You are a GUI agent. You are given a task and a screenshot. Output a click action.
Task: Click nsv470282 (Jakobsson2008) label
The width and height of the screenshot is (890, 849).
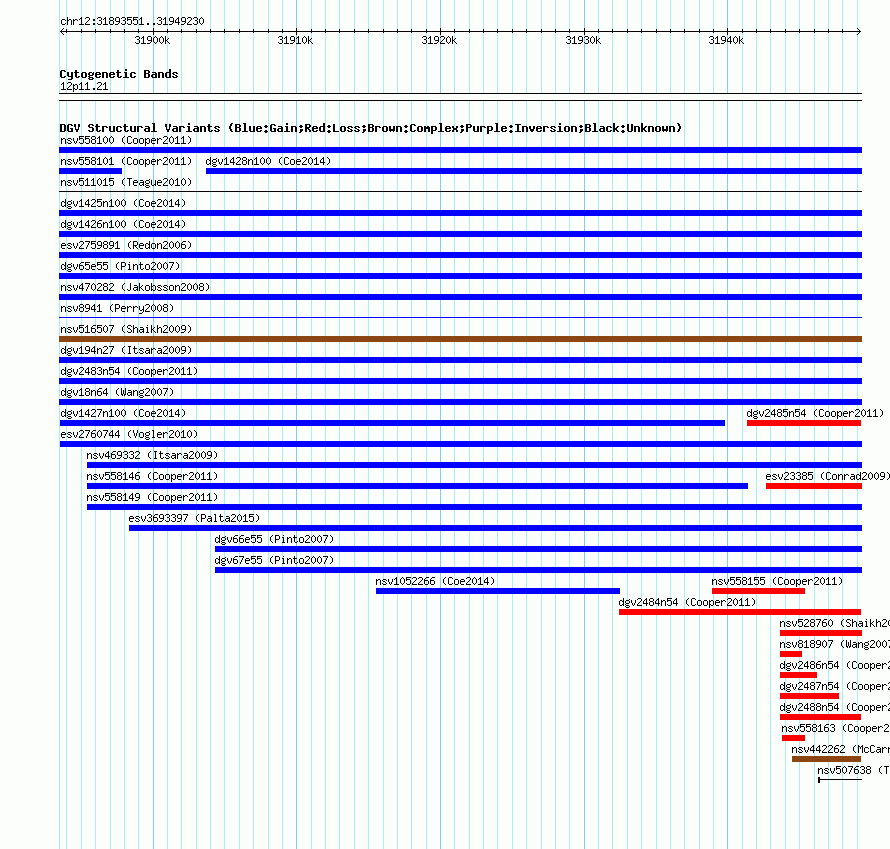click(135, 287)
